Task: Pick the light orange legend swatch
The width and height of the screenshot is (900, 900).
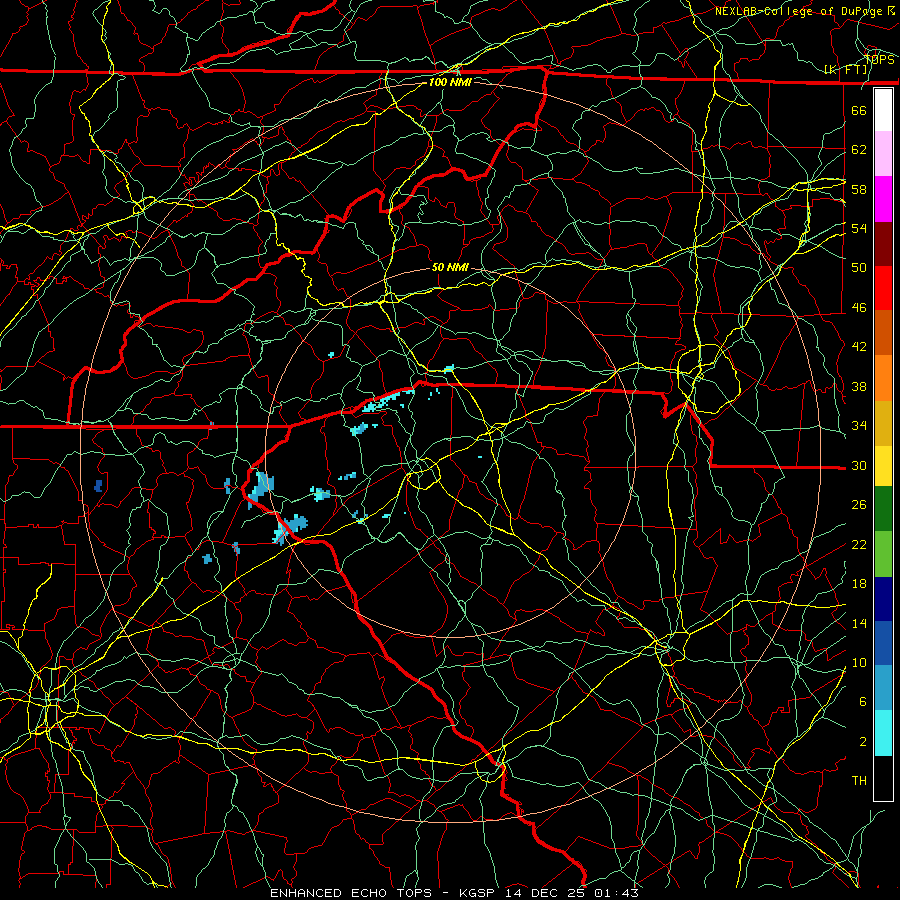Action: click(x=883, y=378)
